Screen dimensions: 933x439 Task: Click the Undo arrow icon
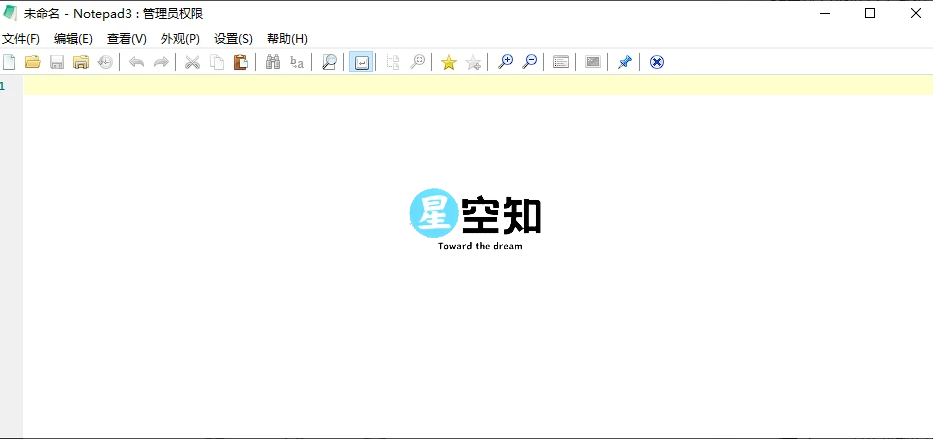[x=137, y=62]
